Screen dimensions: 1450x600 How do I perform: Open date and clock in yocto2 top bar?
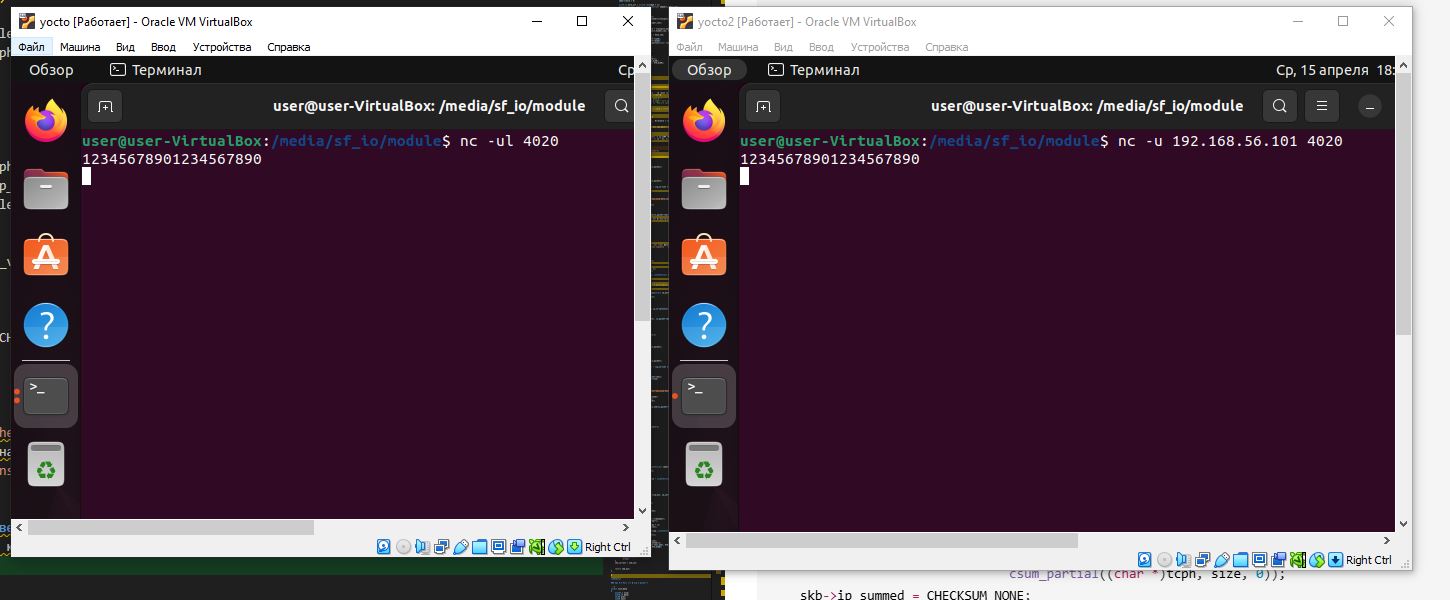1334,70
